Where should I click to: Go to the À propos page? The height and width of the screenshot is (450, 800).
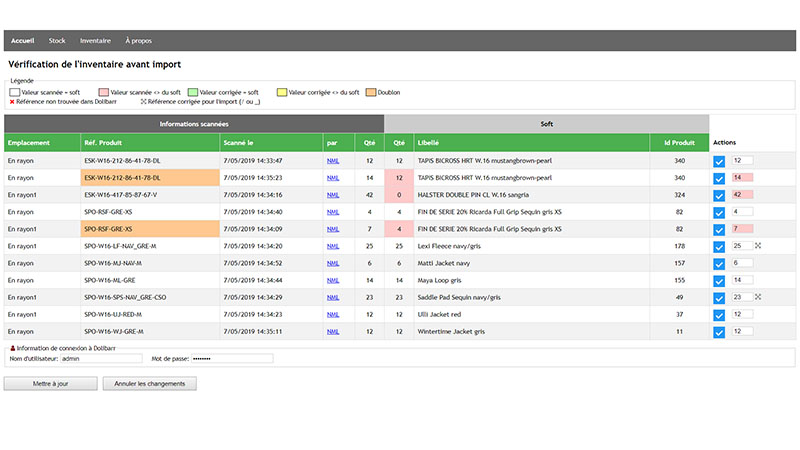(139, 41)
